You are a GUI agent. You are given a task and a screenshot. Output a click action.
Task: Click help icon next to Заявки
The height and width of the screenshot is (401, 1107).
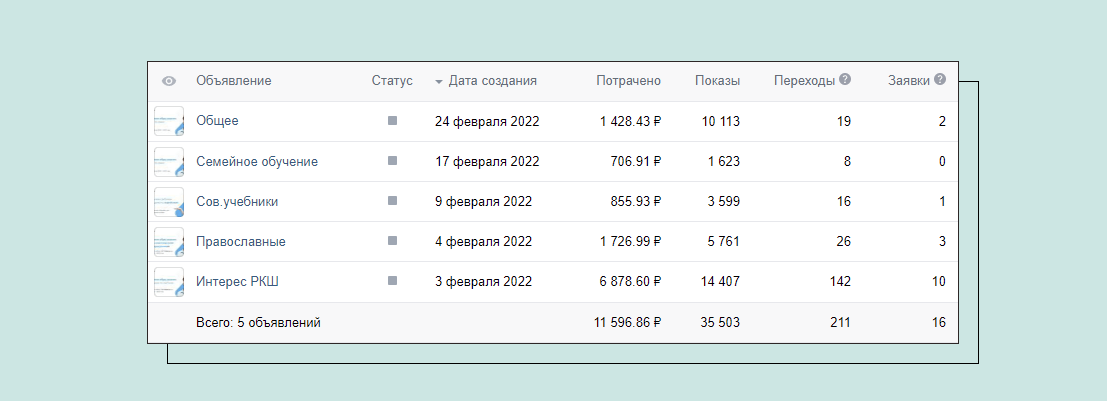(940, 80)
